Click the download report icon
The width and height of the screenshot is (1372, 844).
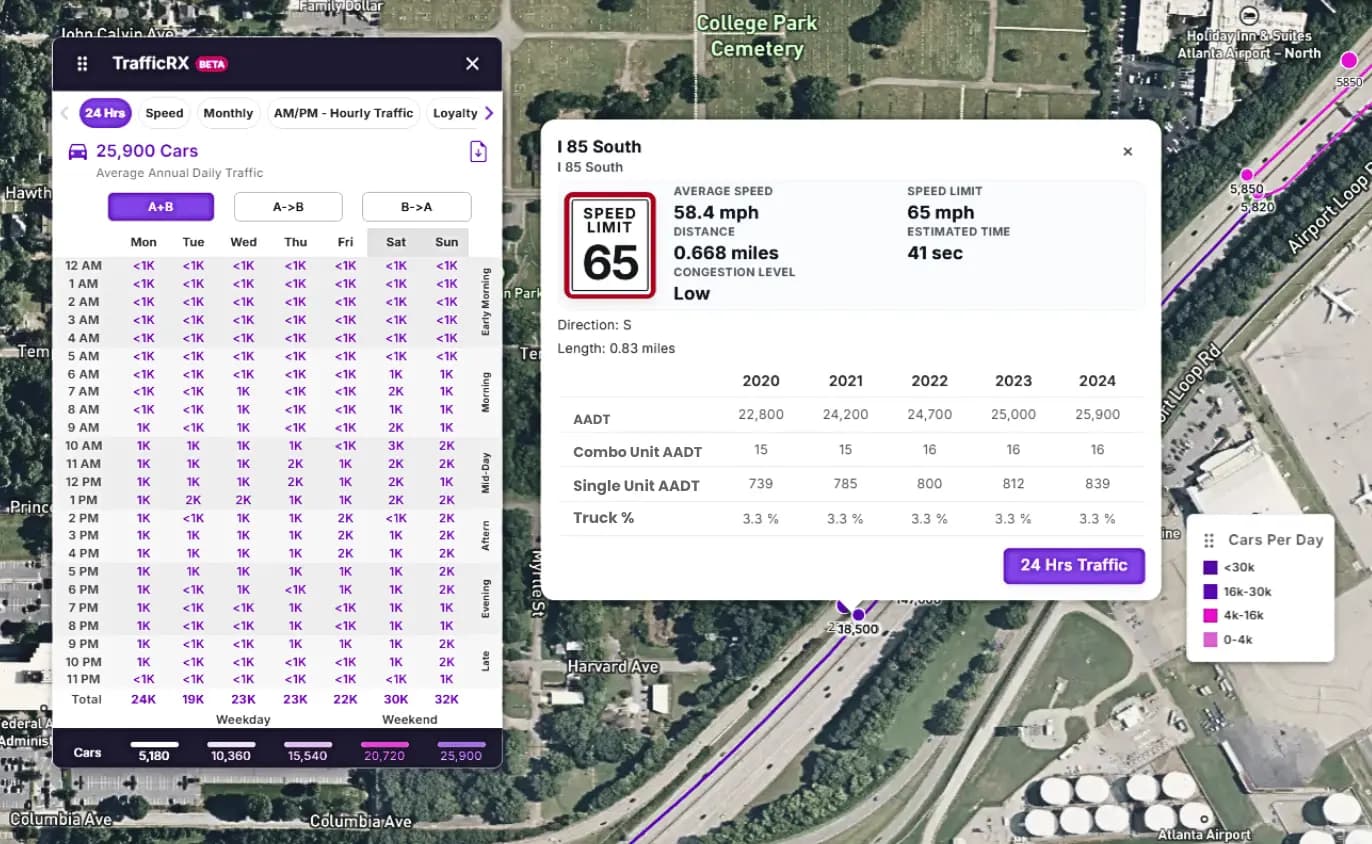478,152
